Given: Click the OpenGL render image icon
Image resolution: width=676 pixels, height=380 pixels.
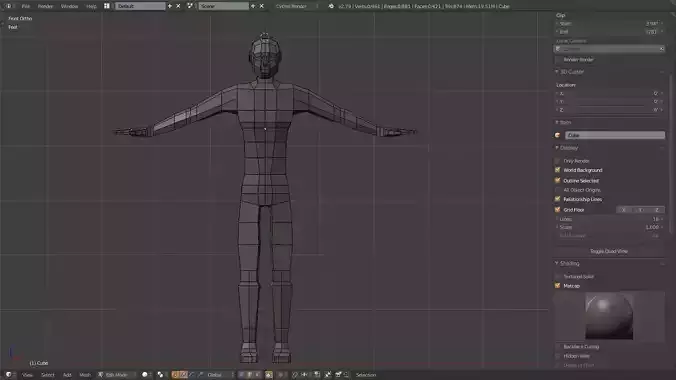Looking at the screenshot, I should (x=338, y=374).
